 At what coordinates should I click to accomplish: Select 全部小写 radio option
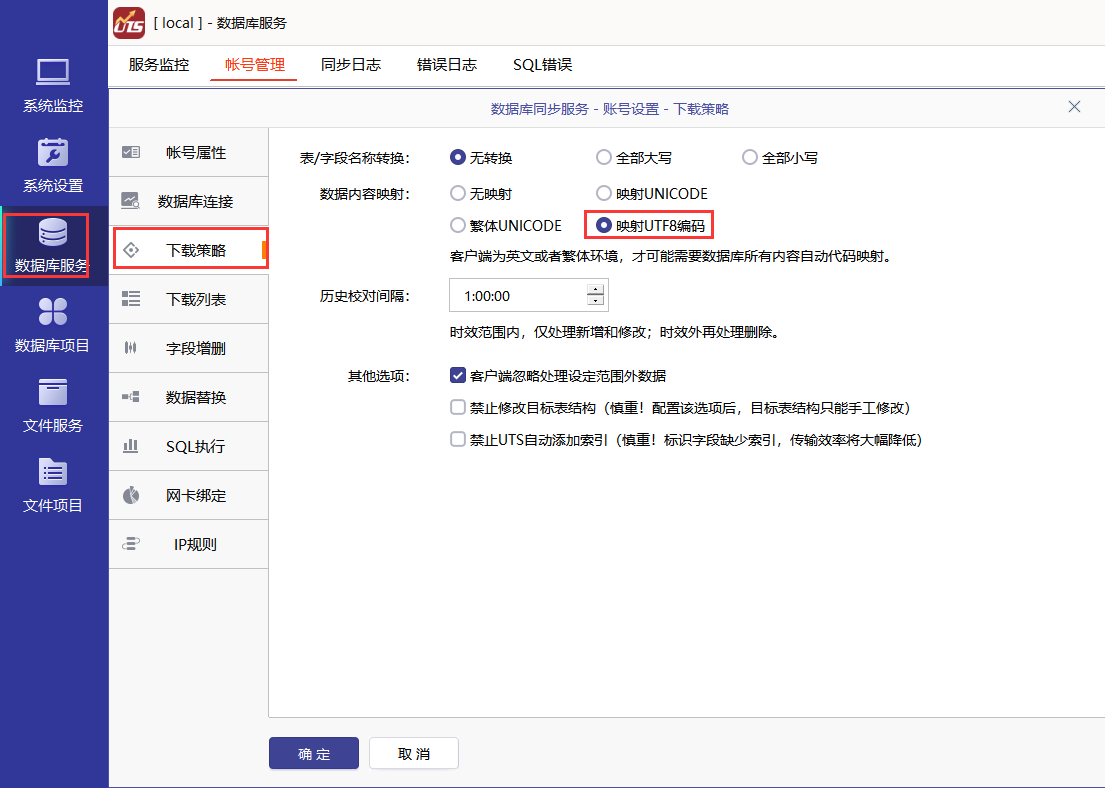click(749, 157)
